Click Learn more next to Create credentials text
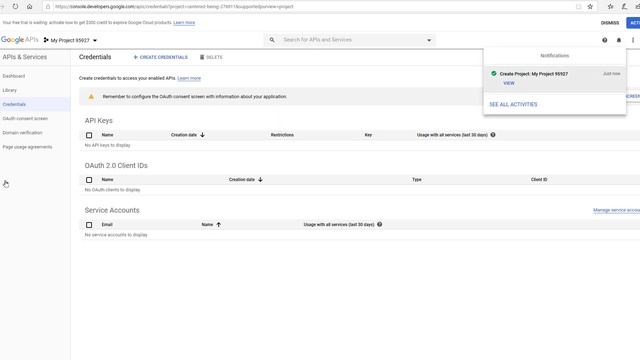The image size is (640, 360). [x=189, y=78]
